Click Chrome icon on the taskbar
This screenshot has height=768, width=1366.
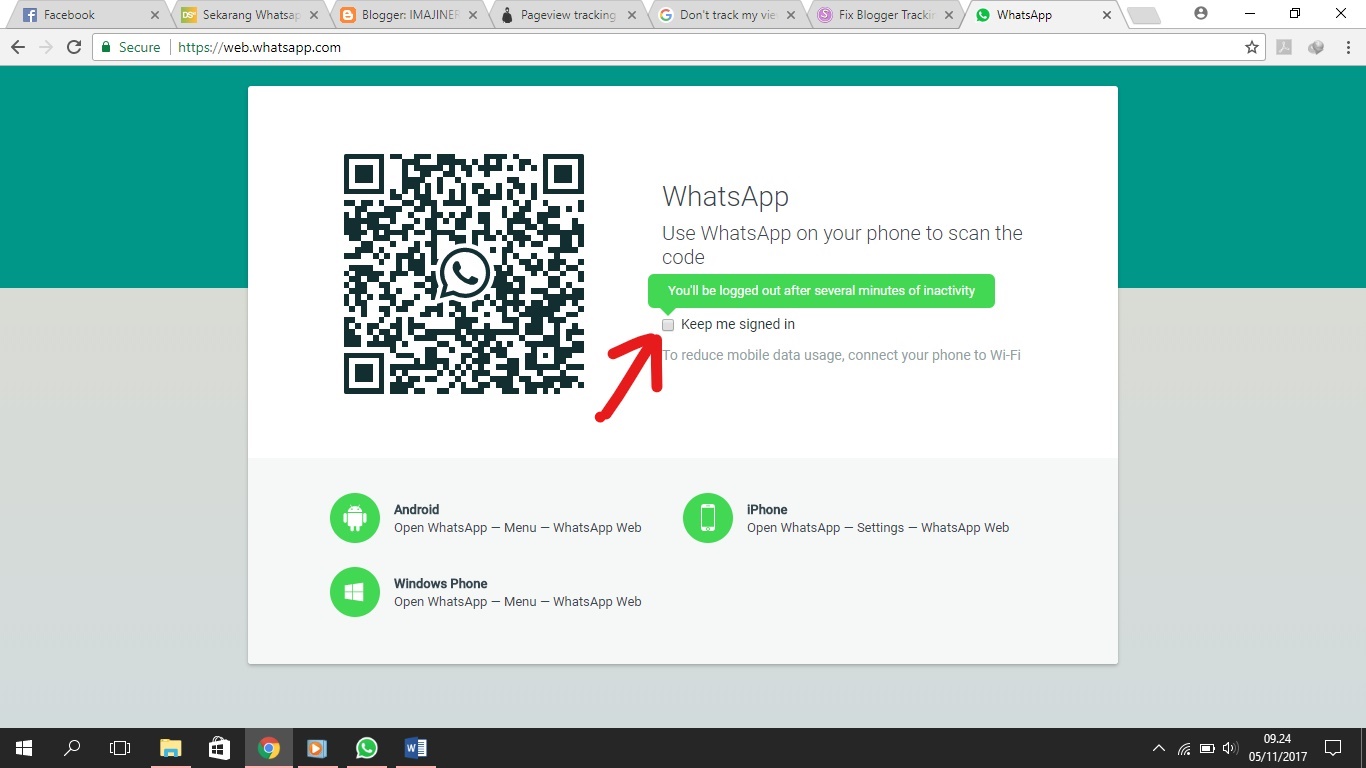point(268,748)
